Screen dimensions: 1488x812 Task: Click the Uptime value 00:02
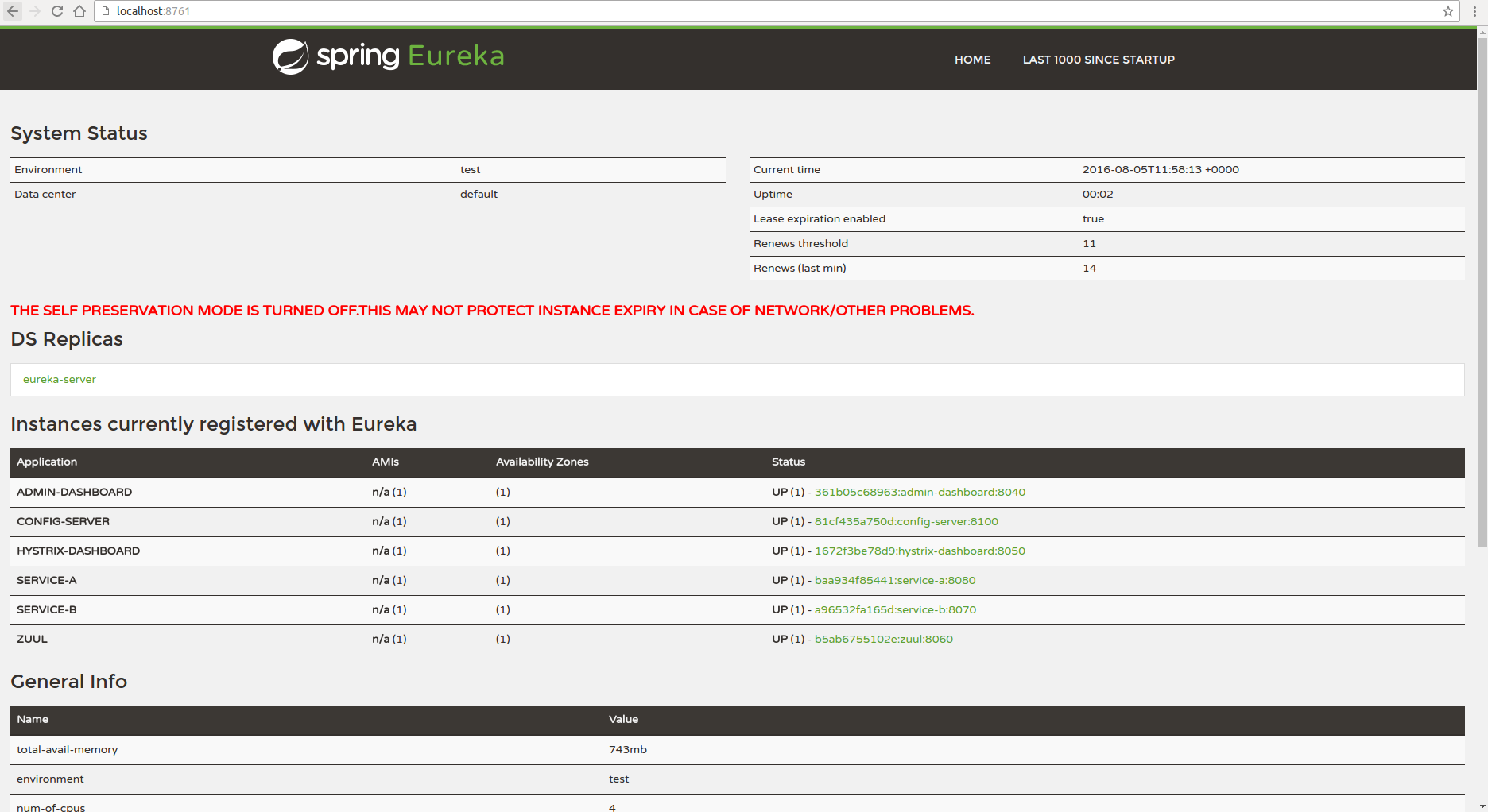[1098, 194]
